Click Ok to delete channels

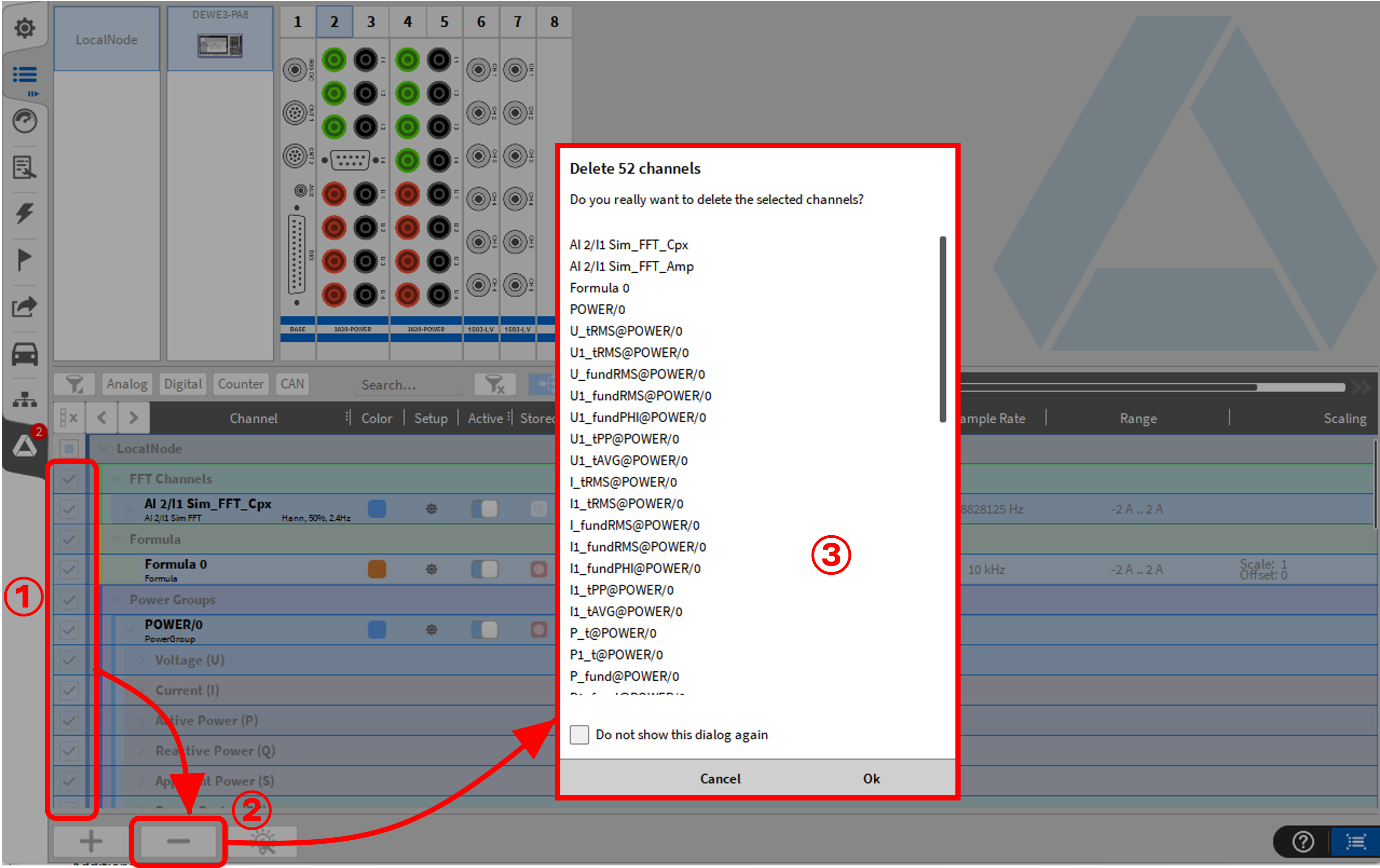tap(871, 778)
